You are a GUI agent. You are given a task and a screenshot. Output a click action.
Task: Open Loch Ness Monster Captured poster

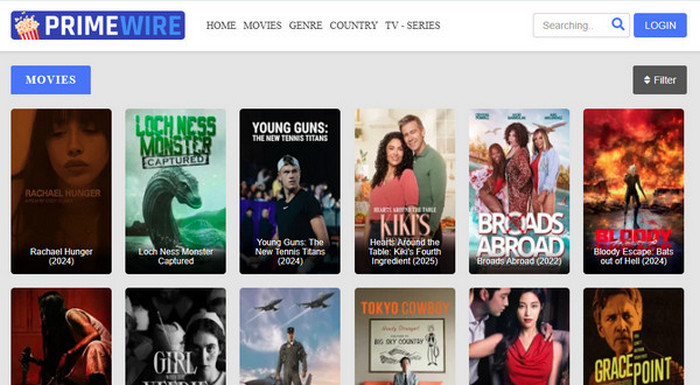coord(175,191)
